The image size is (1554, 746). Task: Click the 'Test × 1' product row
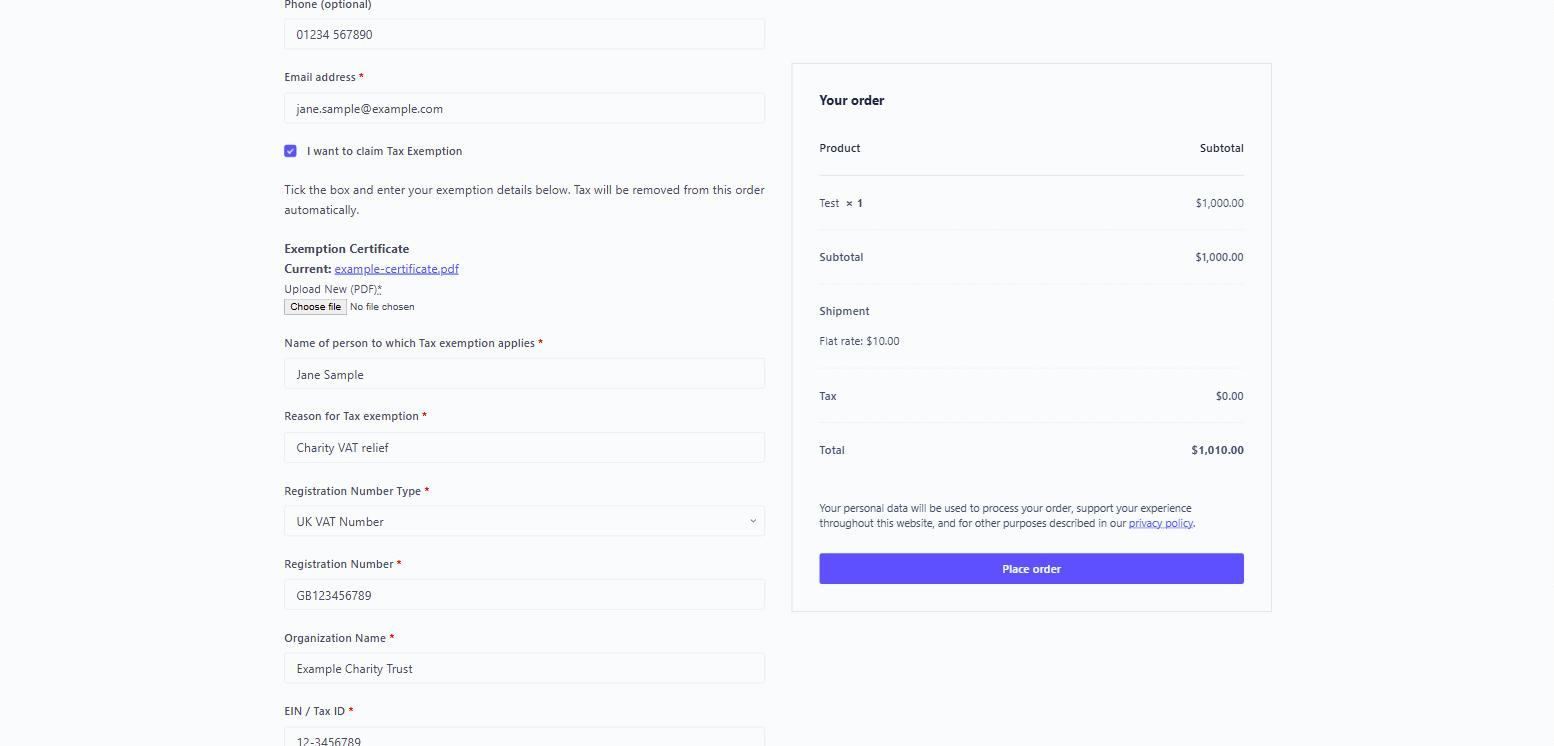[1031, 203]
